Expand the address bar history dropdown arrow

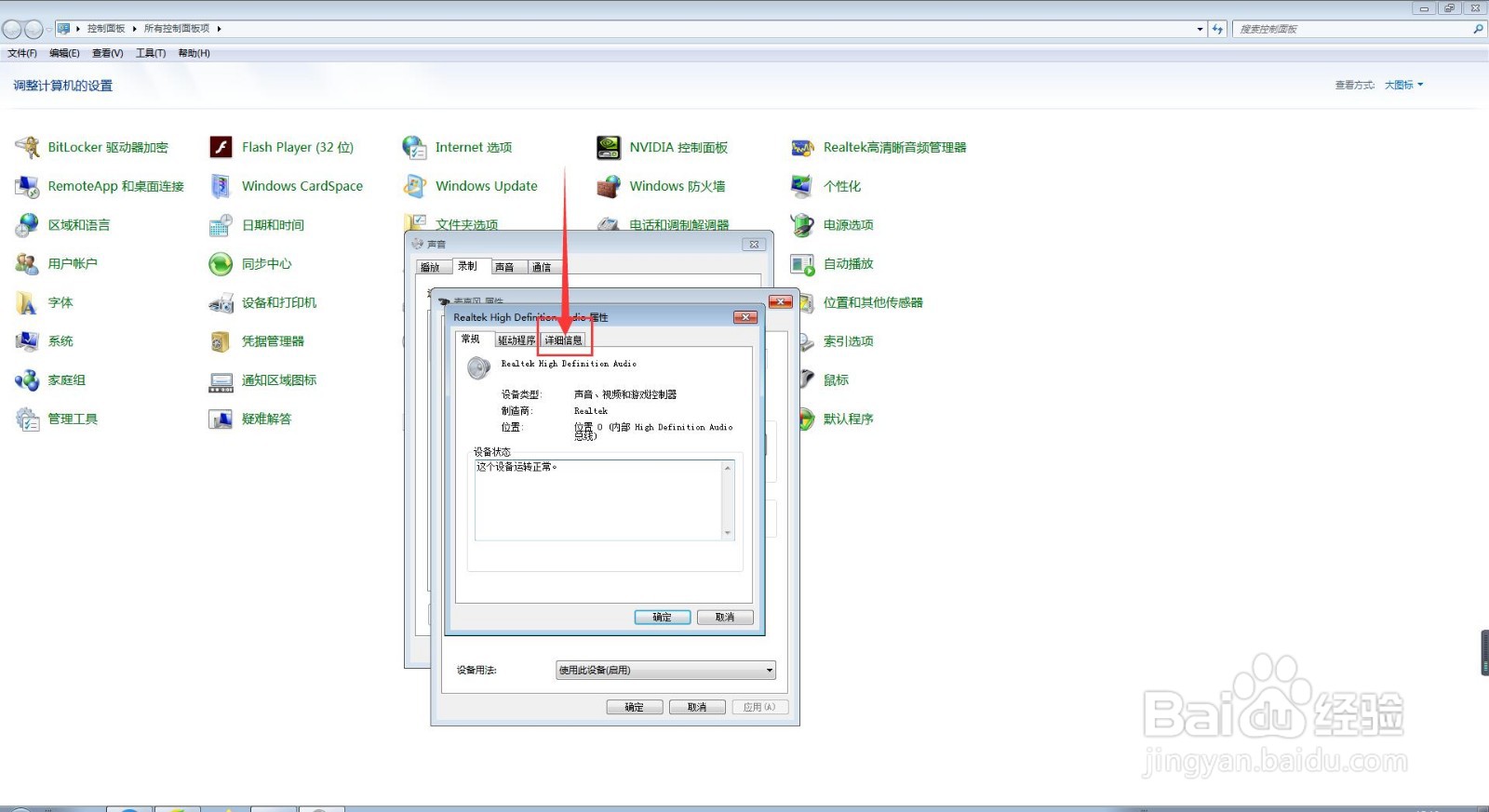1200,29
